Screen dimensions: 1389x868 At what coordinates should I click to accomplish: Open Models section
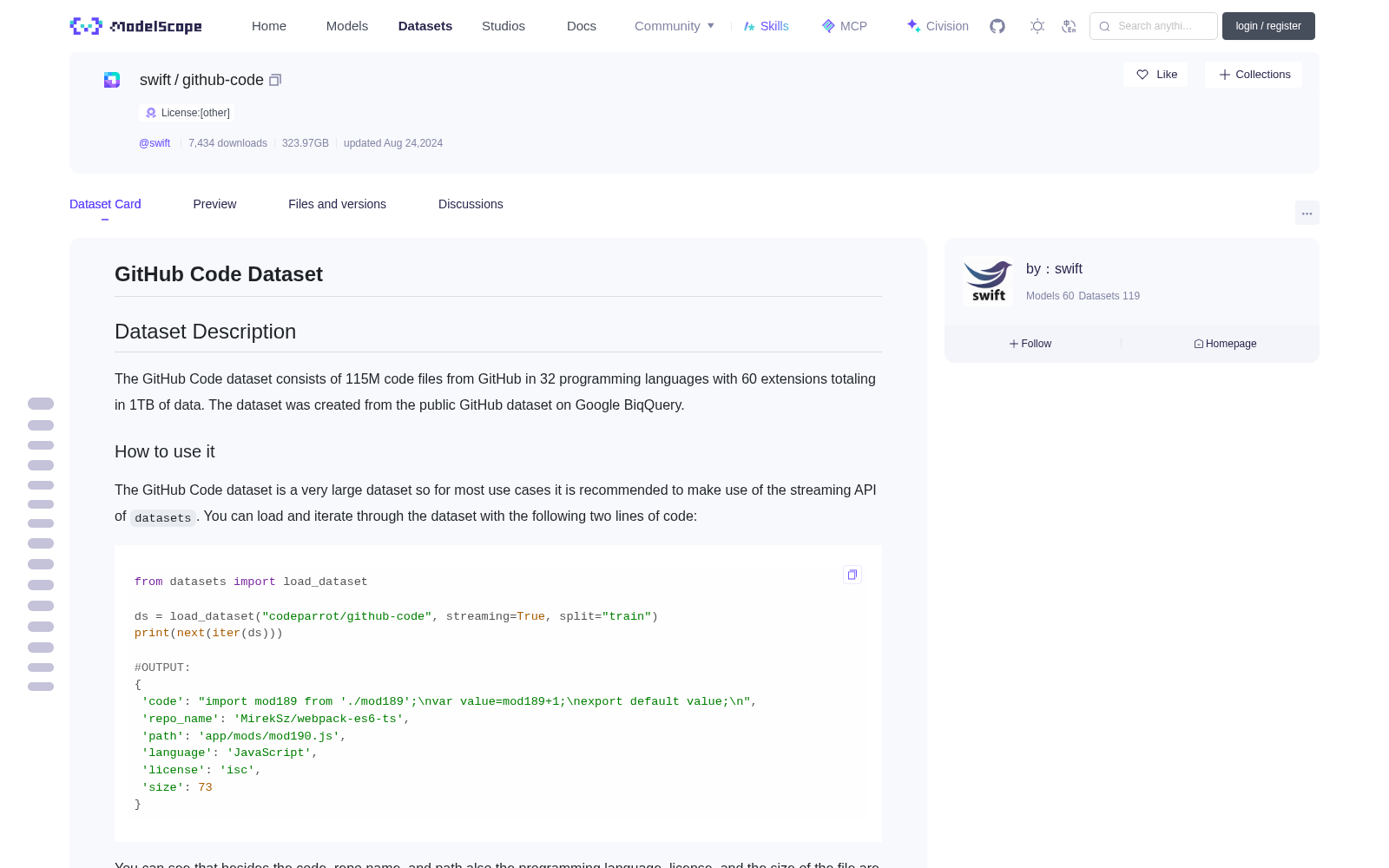click(347, 26)
